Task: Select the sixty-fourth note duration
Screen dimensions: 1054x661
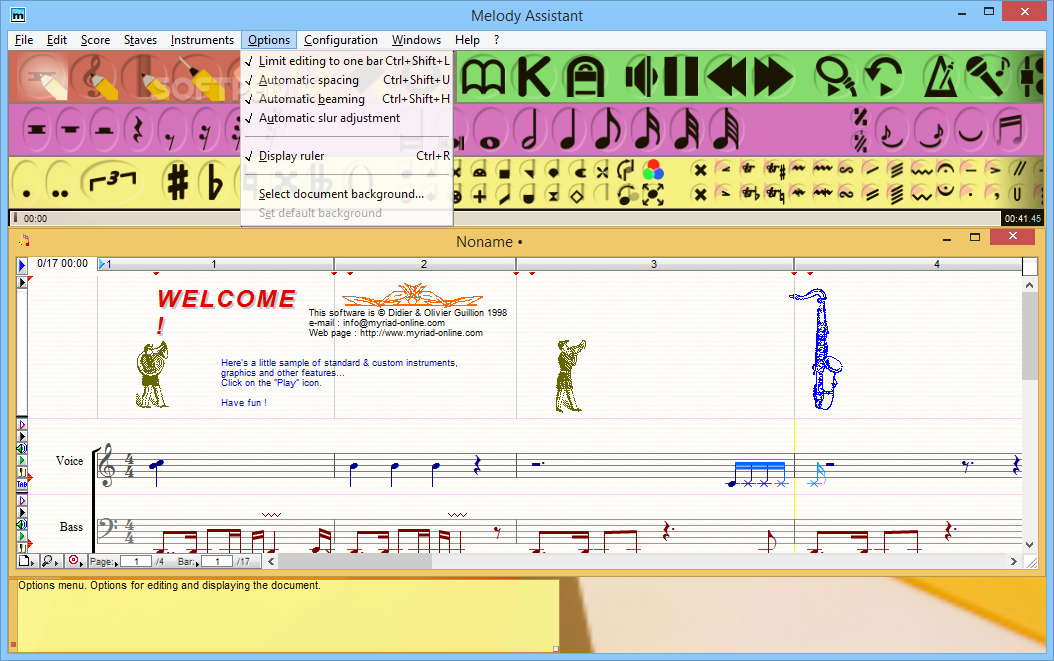Action: click(725, 130)
